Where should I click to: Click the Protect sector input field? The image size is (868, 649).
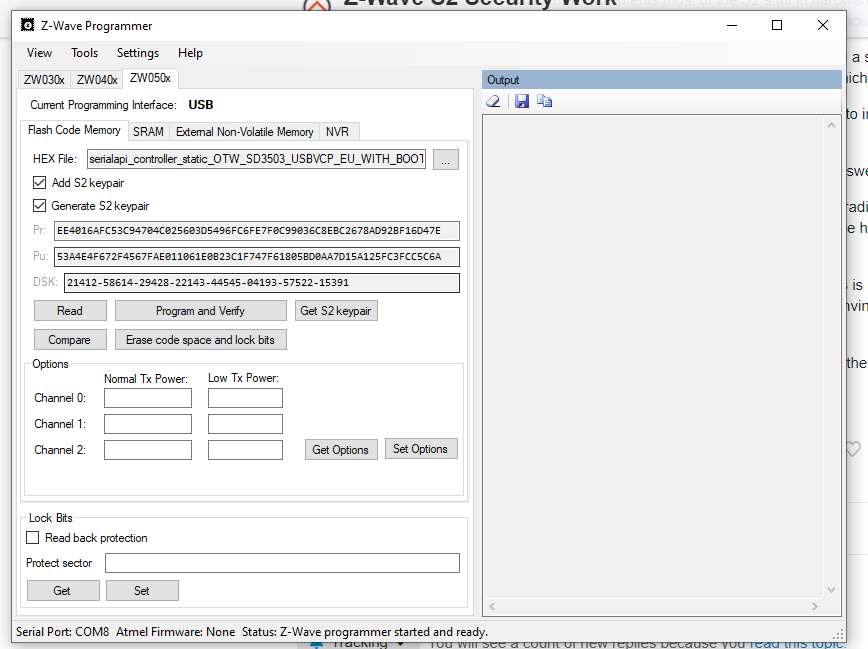point(282,563)
